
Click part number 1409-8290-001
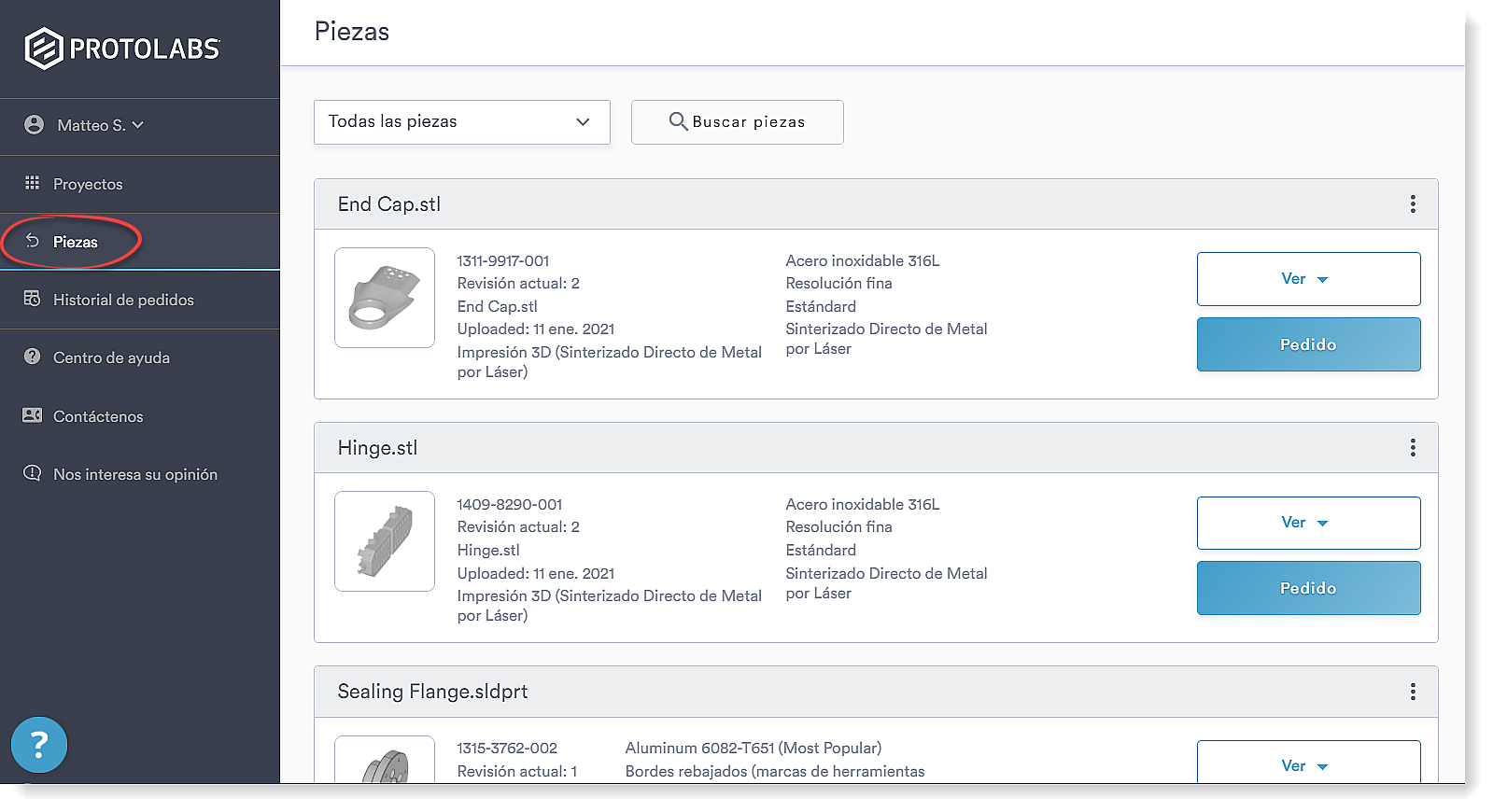(x=510, y=504)
